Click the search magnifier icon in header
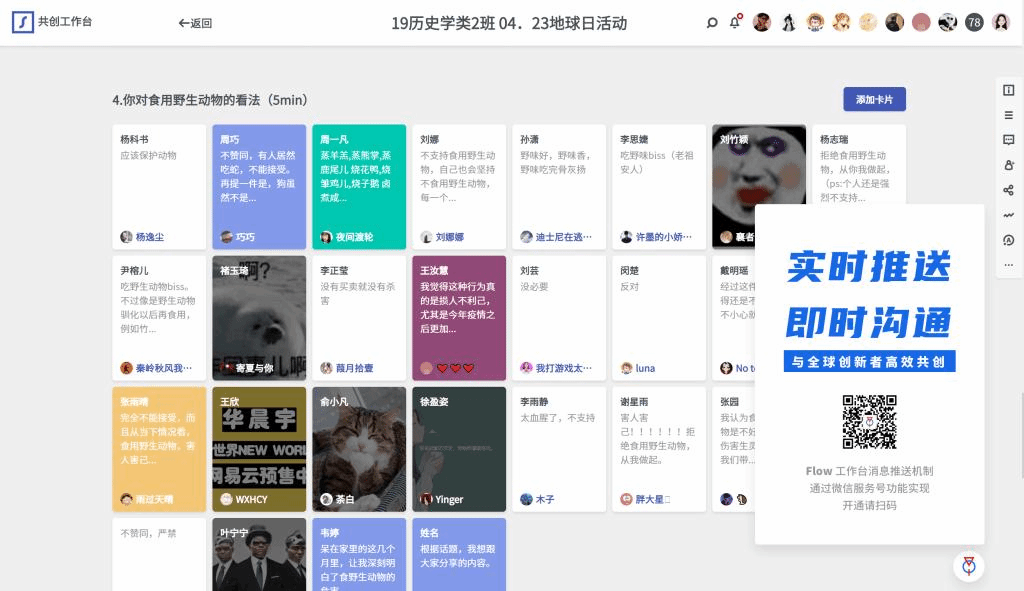Screen dimensions: 1024x591 tap(712, 23)
